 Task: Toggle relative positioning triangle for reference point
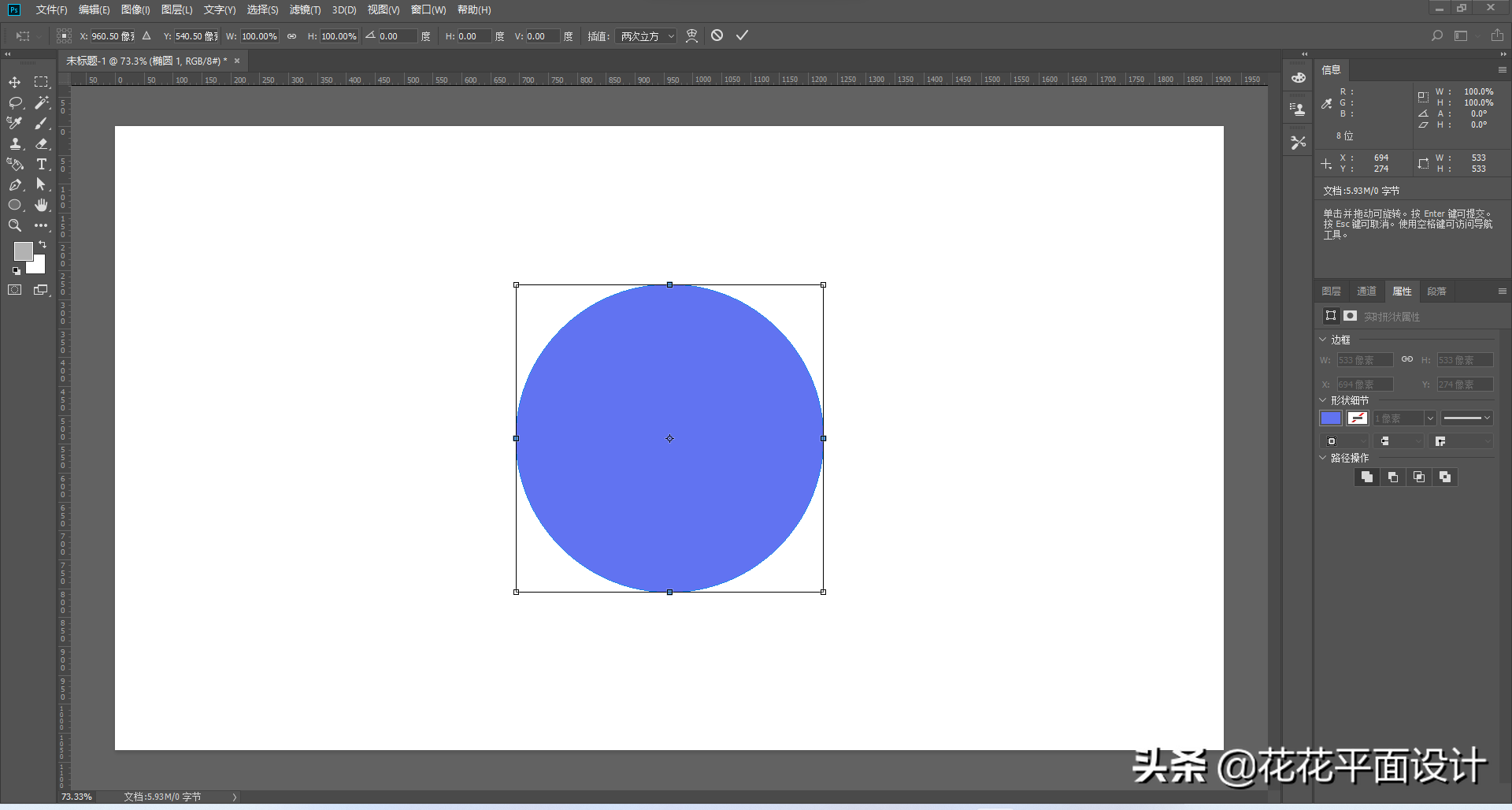point(146,35)
